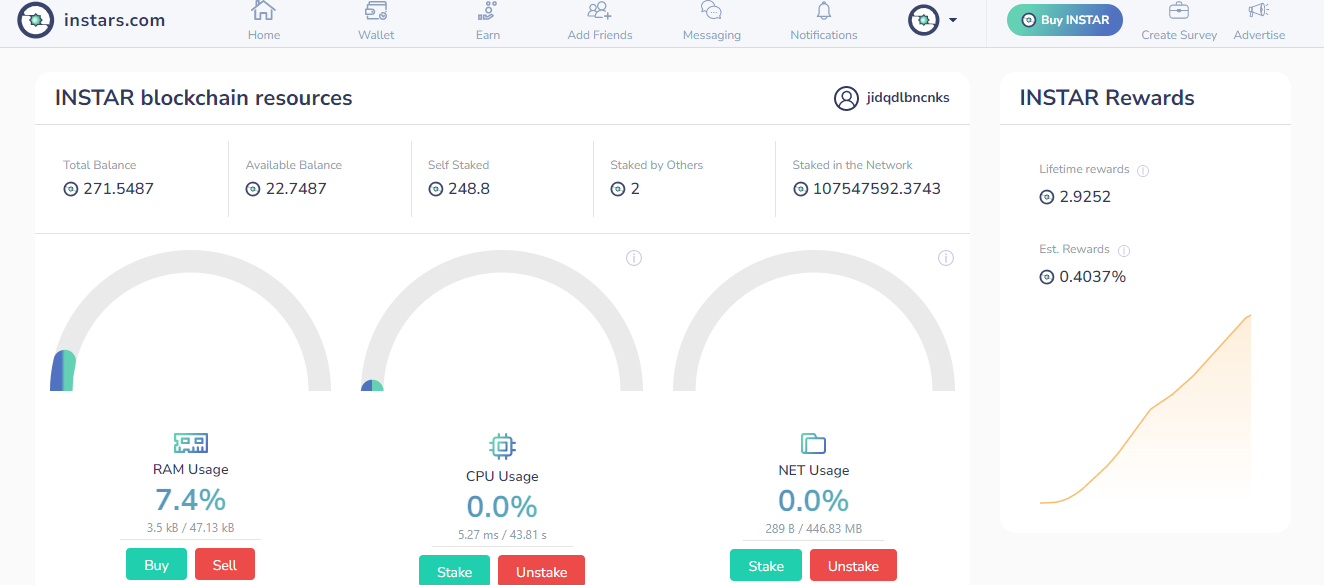Click the INSTAR Rewards heading

coord(1107,98)
